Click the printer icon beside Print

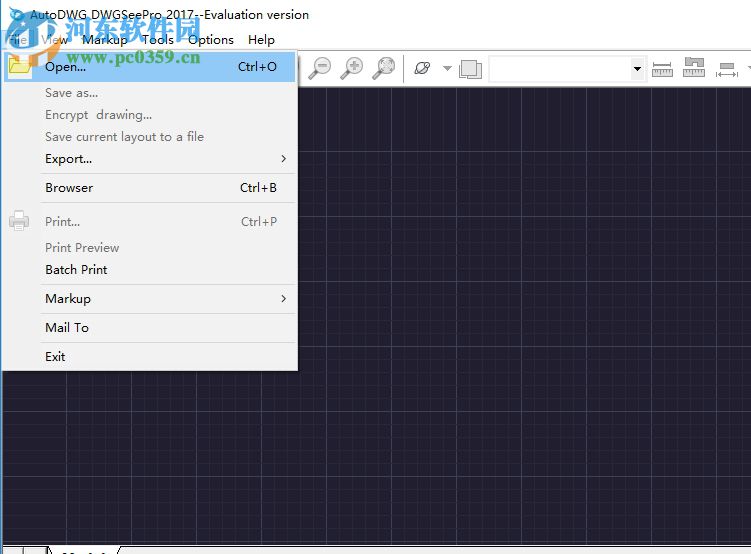(x=19, y=221)
